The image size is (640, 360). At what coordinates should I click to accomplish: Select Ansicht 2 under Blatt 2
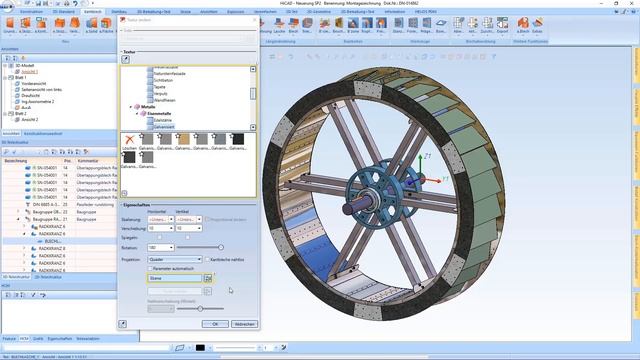30,120
